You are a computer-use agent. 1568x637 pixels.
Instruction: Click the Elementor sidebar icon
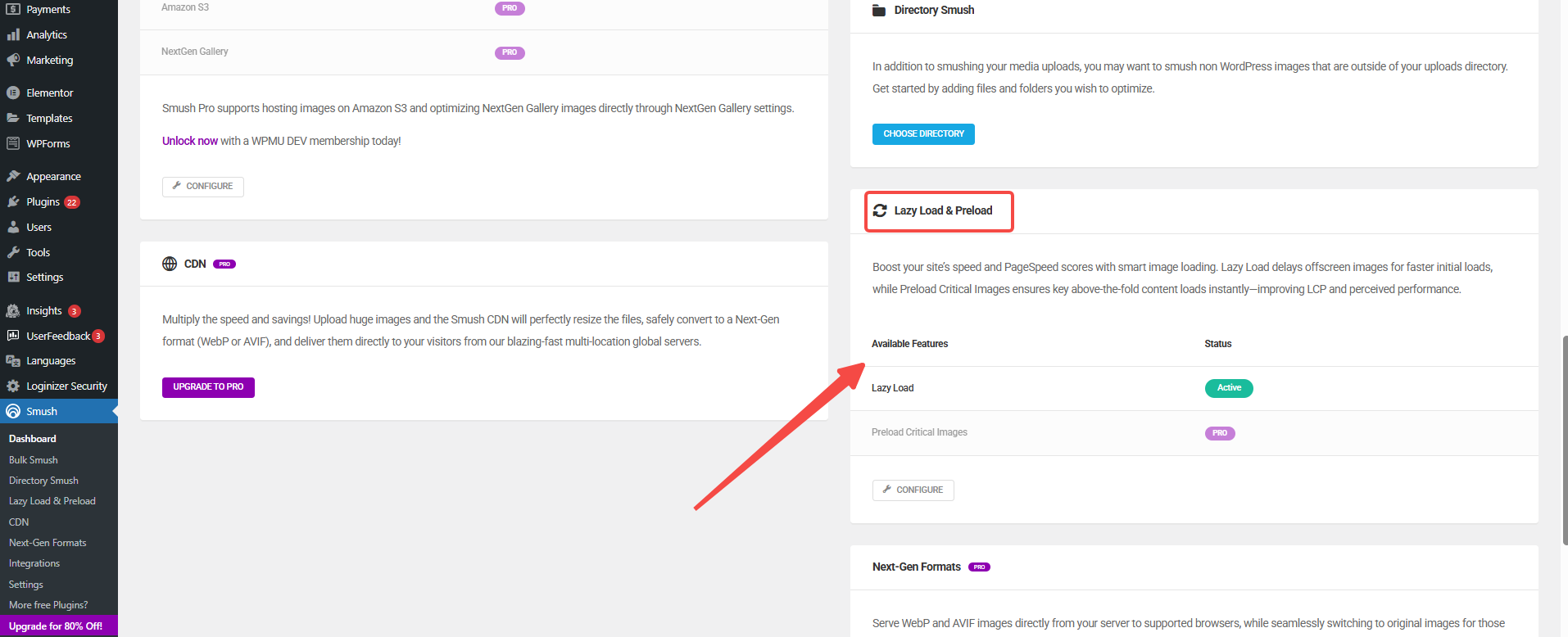pyautogui.click(x=13, y=93)
